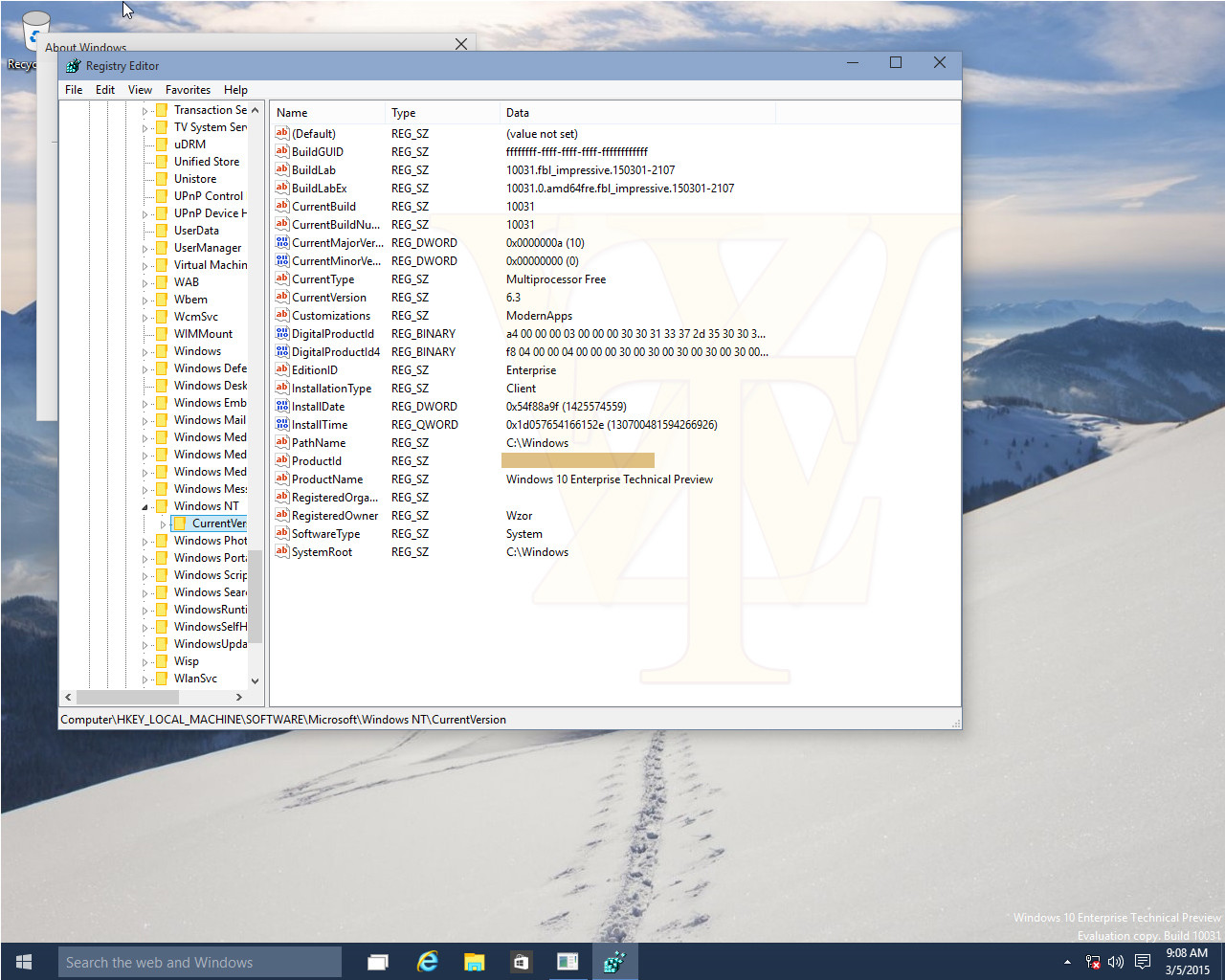This screenshot has width=1225, height=980.
Task: Open the View menu
Action: point(140,89)
